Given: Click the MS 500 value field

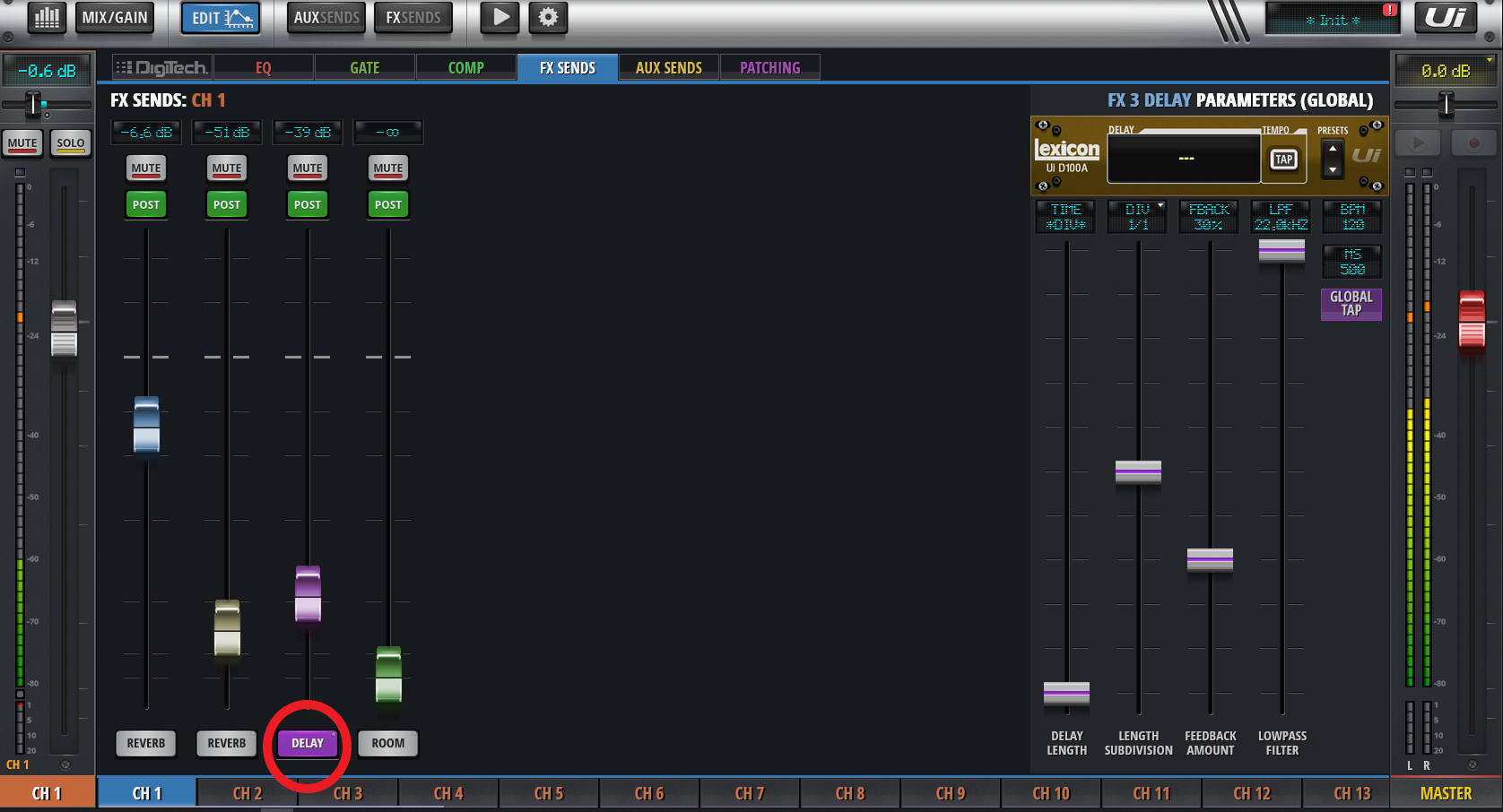Looking at the screenshot, I should tap(1352, 262).
